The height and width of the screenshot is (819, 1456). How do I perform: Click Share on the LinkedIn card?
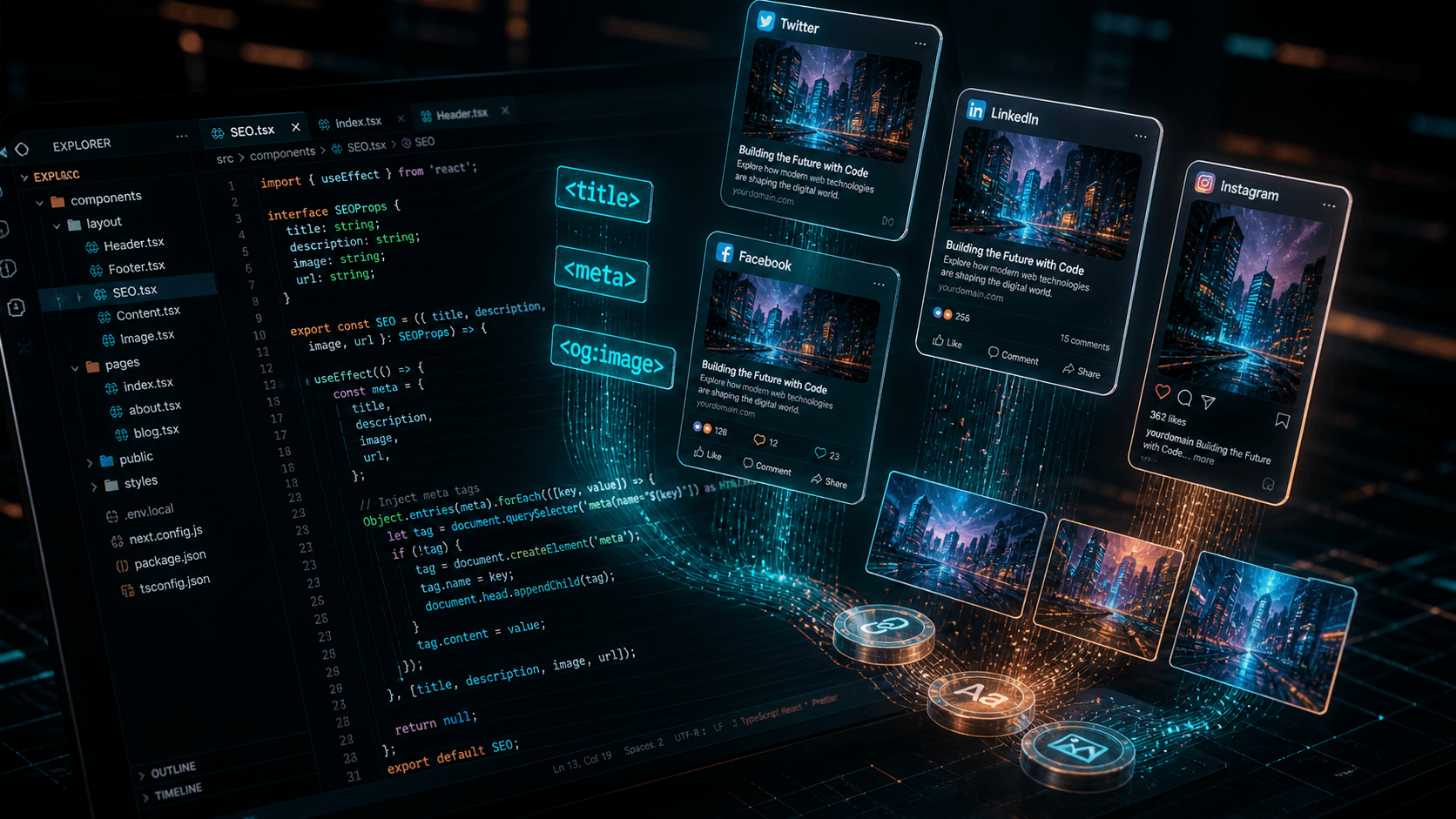click(x=1082, y=371)
